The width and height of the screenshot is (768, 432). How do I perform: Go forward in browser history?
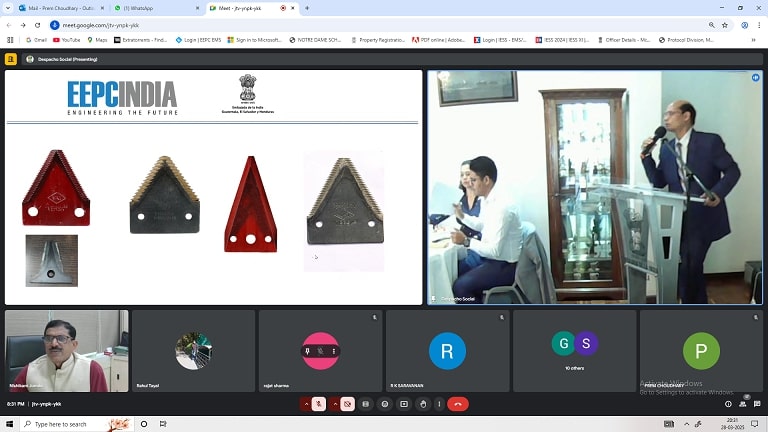23,25
